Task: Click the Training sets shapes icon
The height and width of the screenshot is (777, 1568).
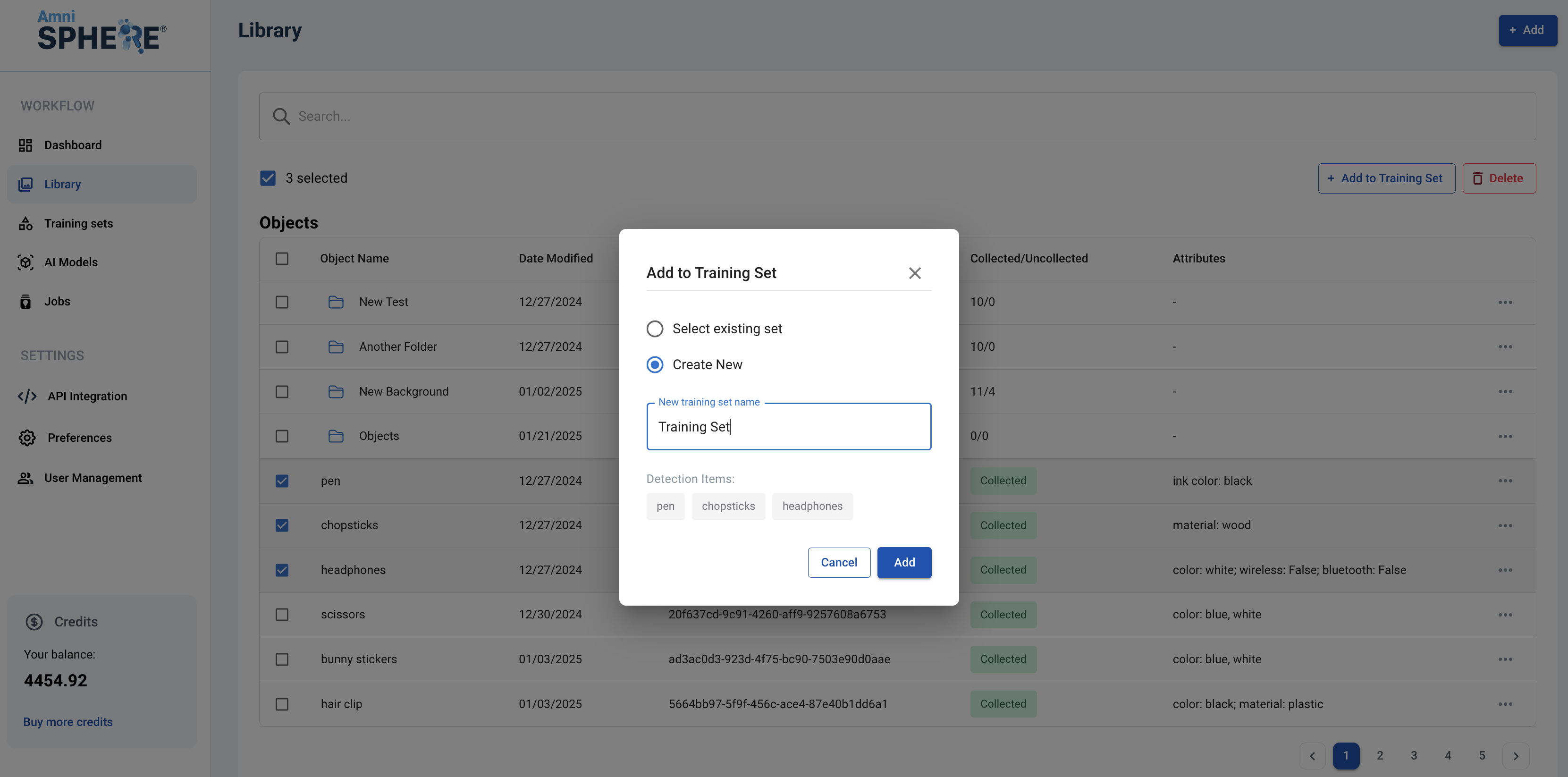Action: [x=25, y=223]
